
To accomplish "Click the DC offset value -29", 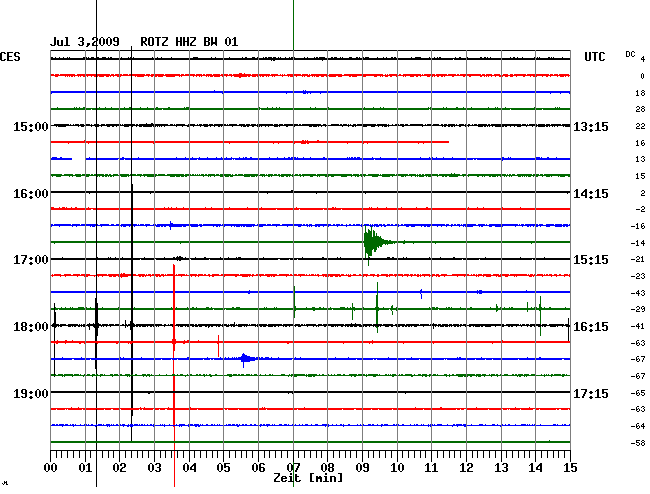I will (638, 309).
